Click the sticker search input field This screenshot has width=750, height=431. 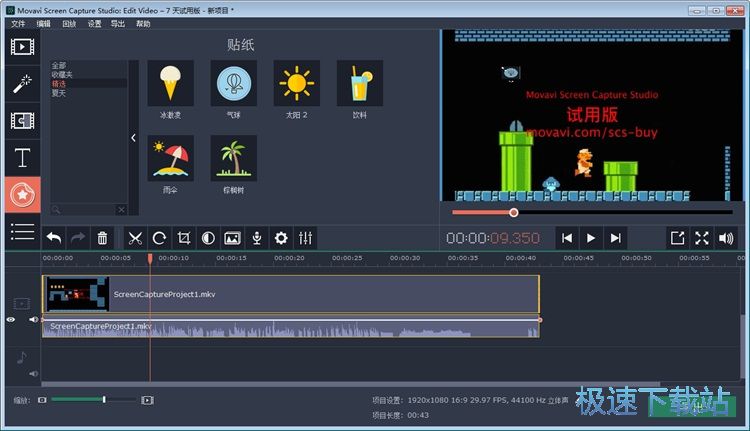pyautogui.click(x=84, y=210)
